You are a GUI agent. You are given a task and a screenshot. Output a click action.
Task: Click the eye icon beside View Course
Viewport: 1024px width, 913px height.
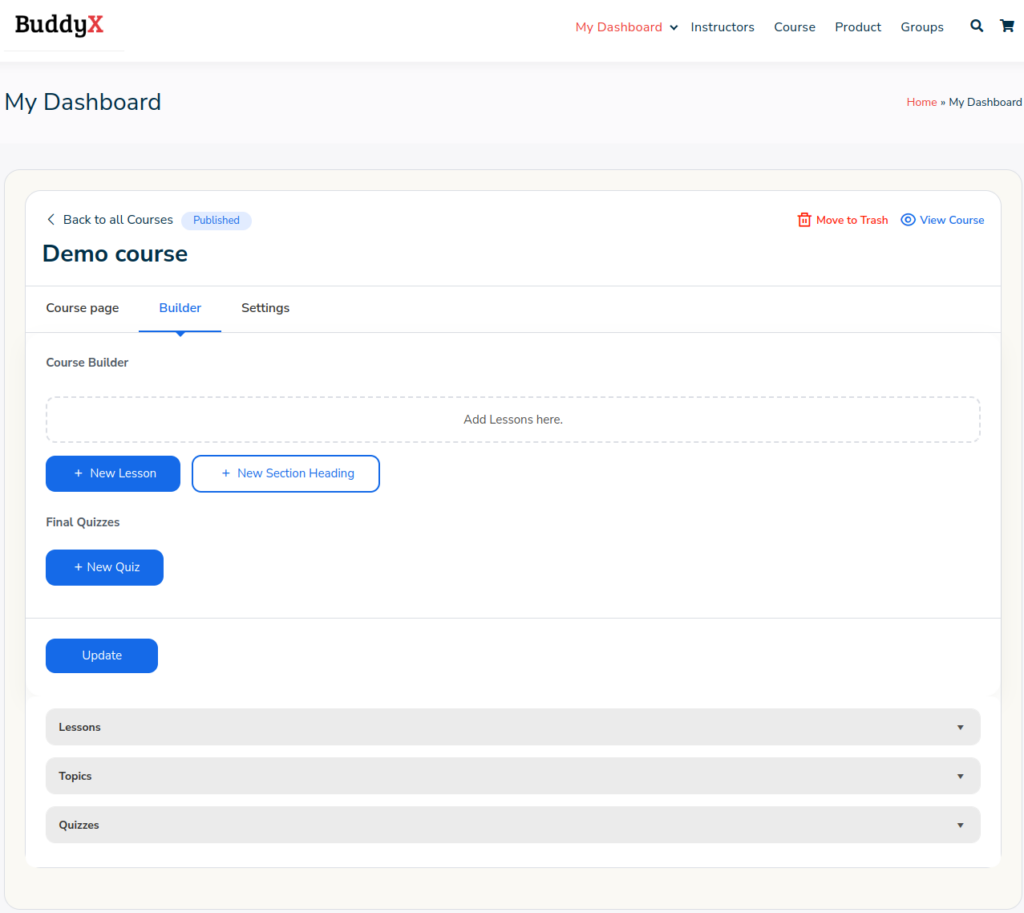pos(908,219)
